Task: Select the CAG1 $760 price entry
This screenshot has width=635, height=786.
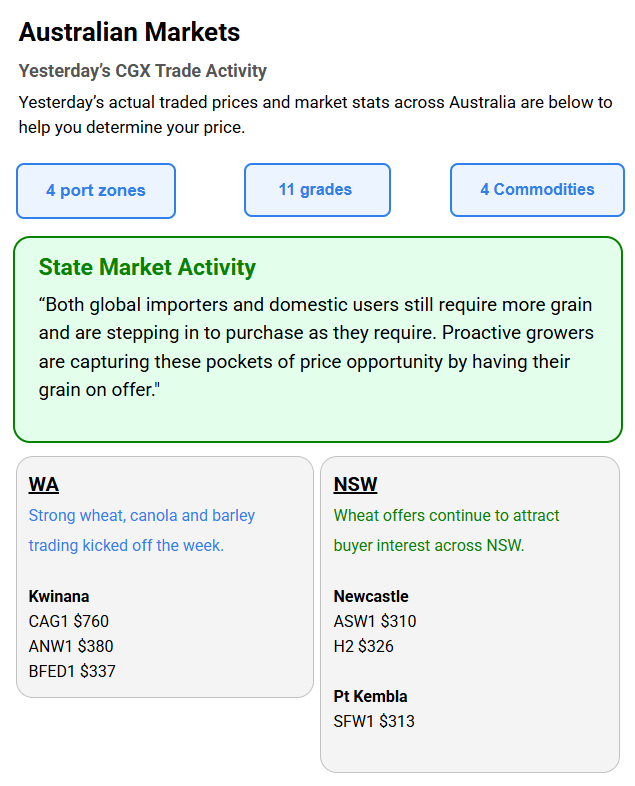Action: click(69, 621)
